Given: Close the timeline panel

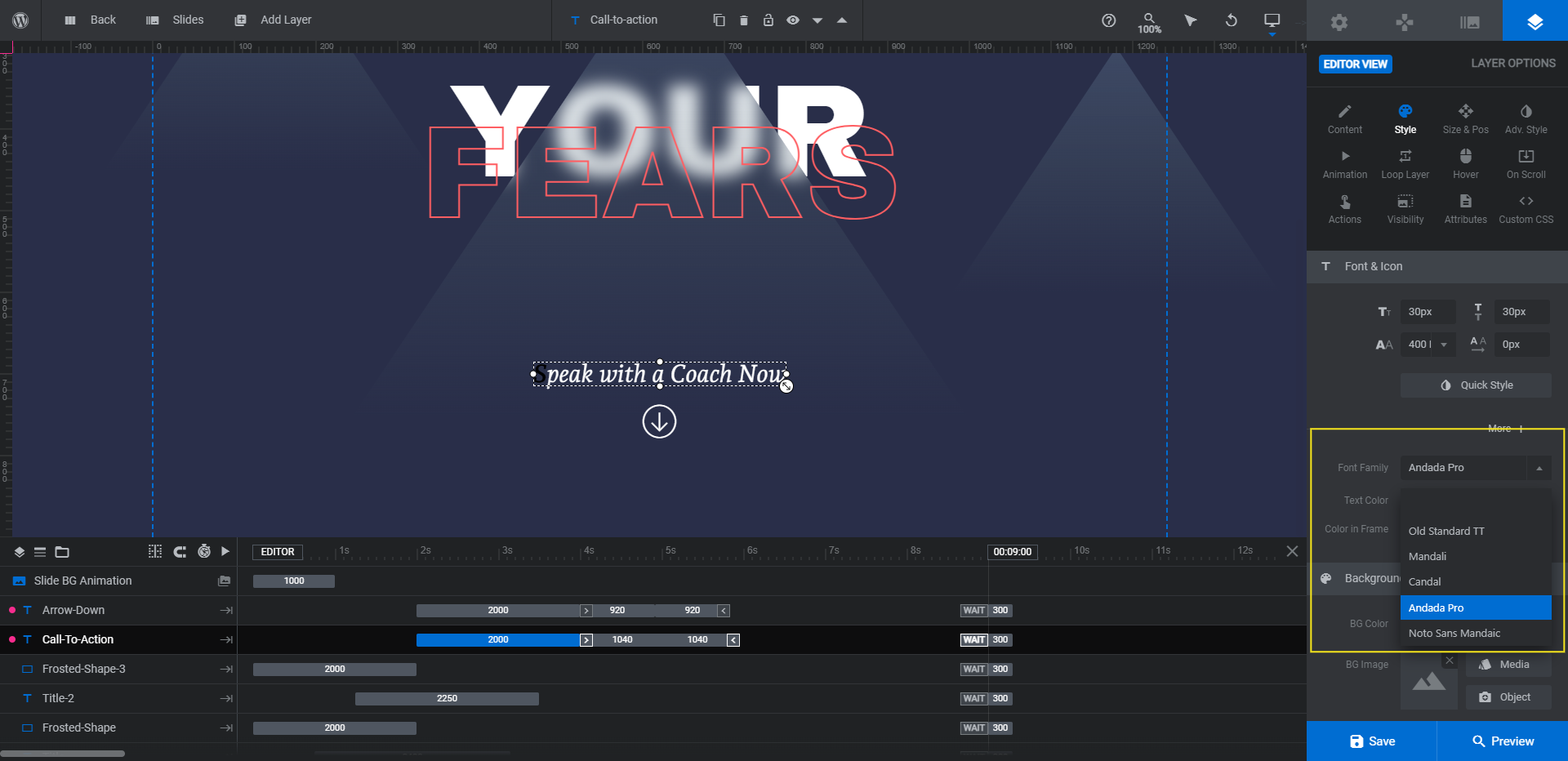Looking at the screenshot, I should click(1292, 551).
